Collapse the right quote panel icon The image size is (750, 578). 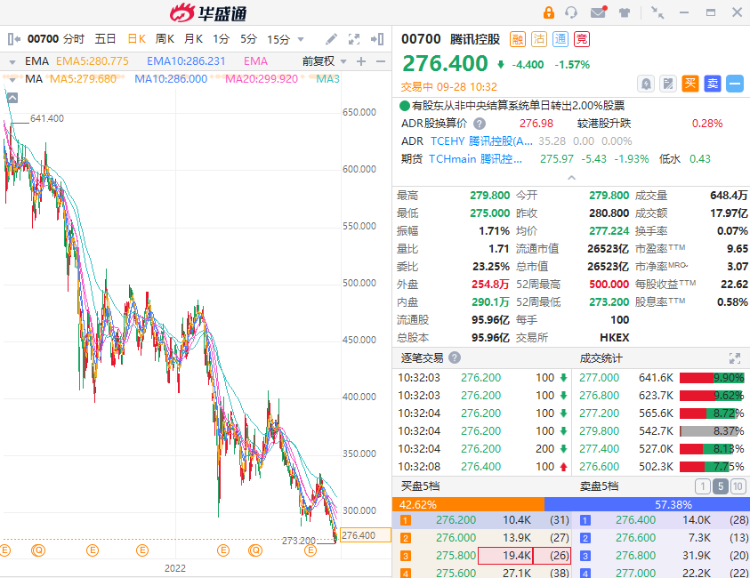pyautogui.click(x=377, y=39)
